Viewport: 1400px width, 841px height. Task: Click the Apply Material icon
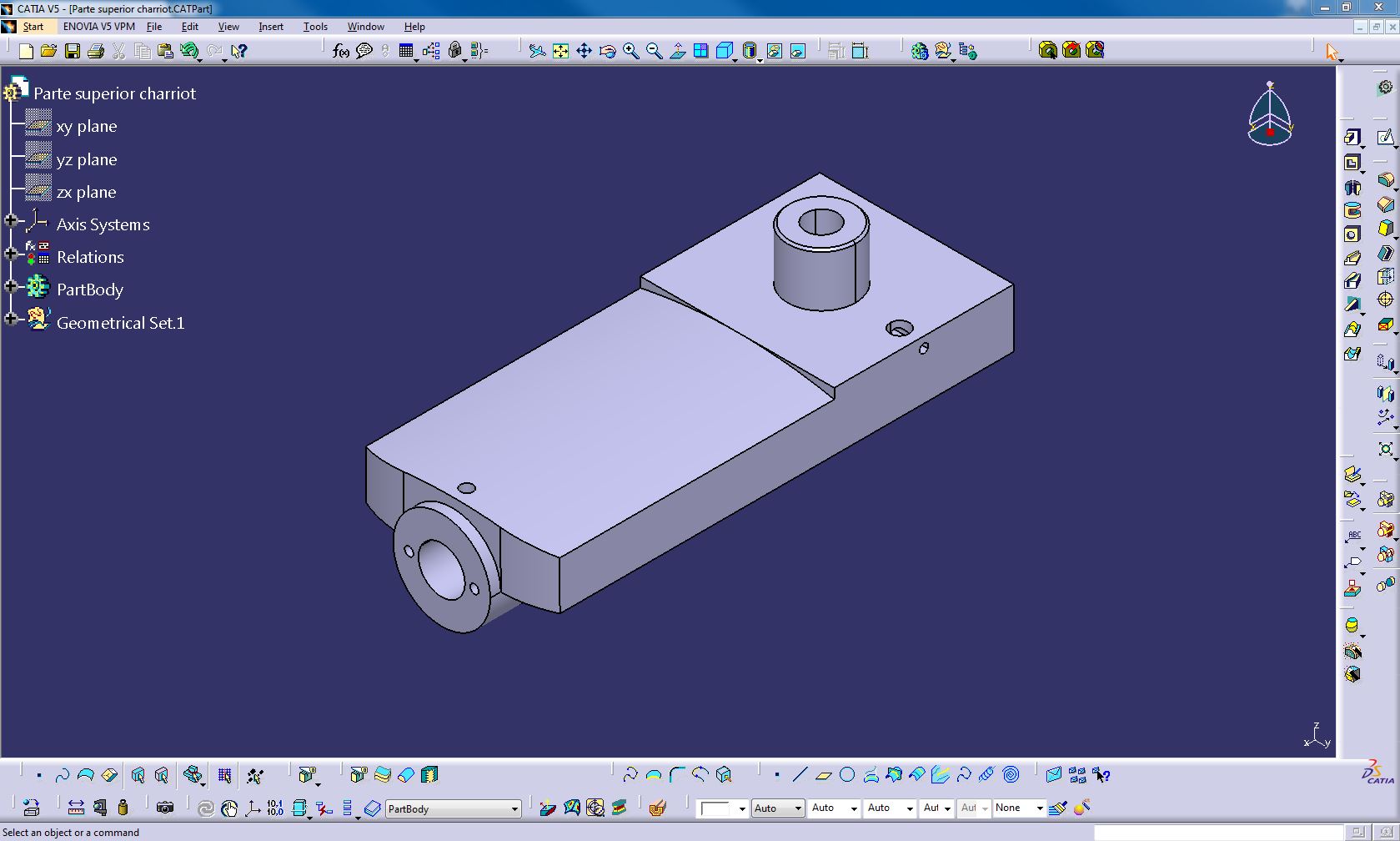pyautogui.click(x=657, y=808)
